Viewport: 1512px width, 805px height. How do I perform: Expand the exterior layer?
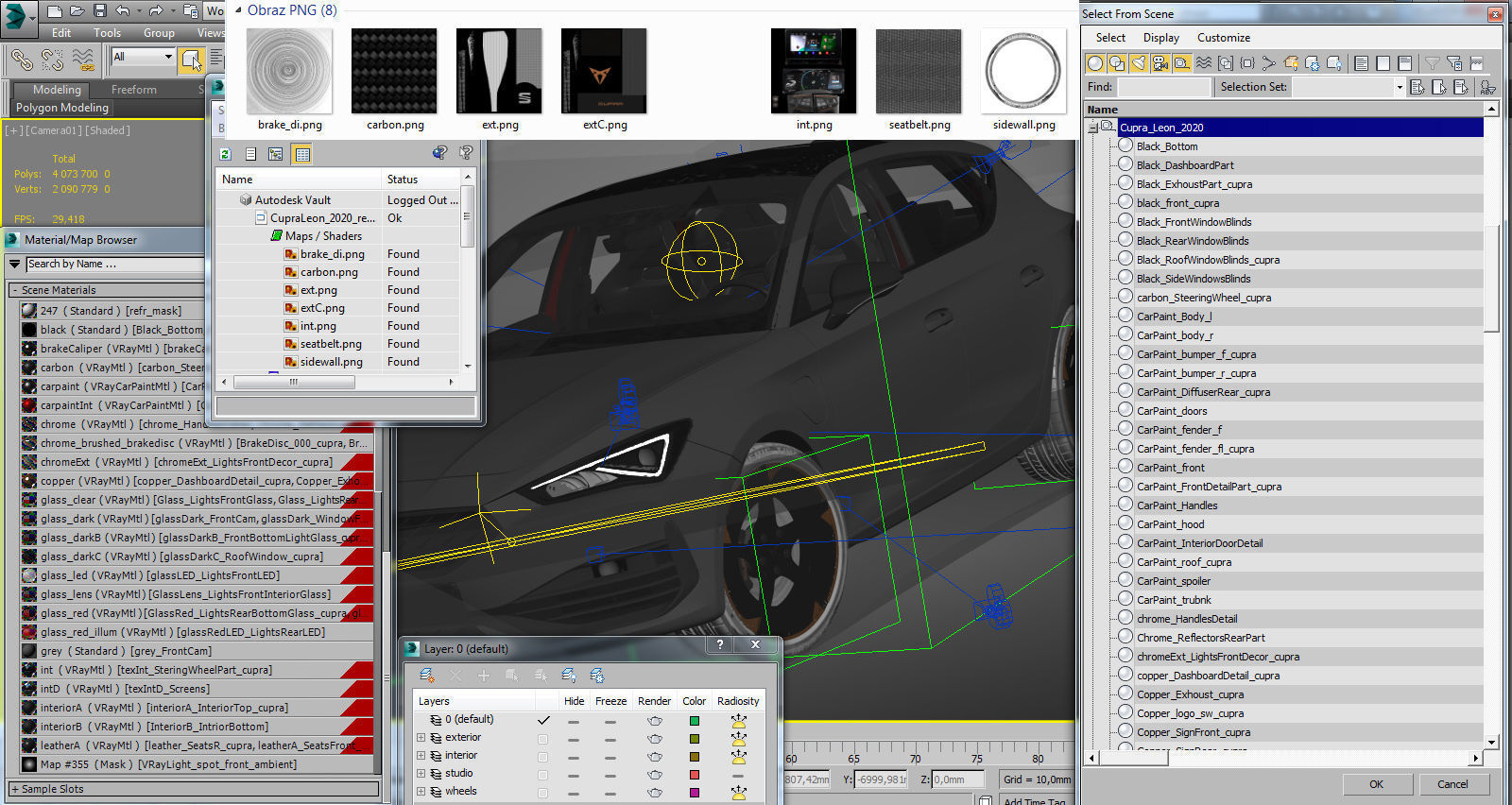tap(421, 738)
